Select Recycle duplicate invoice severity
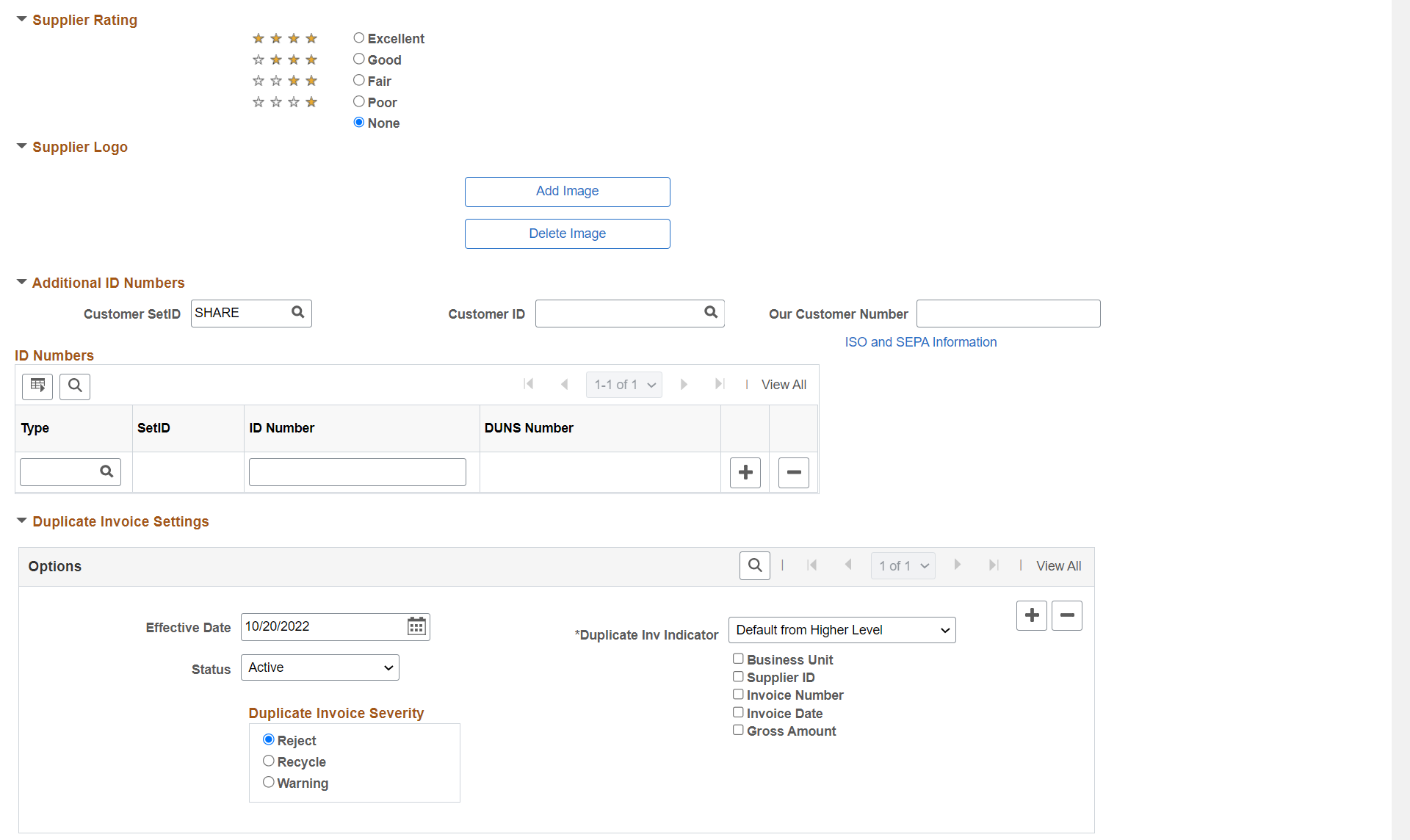This screenshot has height=840, width=1410. (x=269, y=761)
